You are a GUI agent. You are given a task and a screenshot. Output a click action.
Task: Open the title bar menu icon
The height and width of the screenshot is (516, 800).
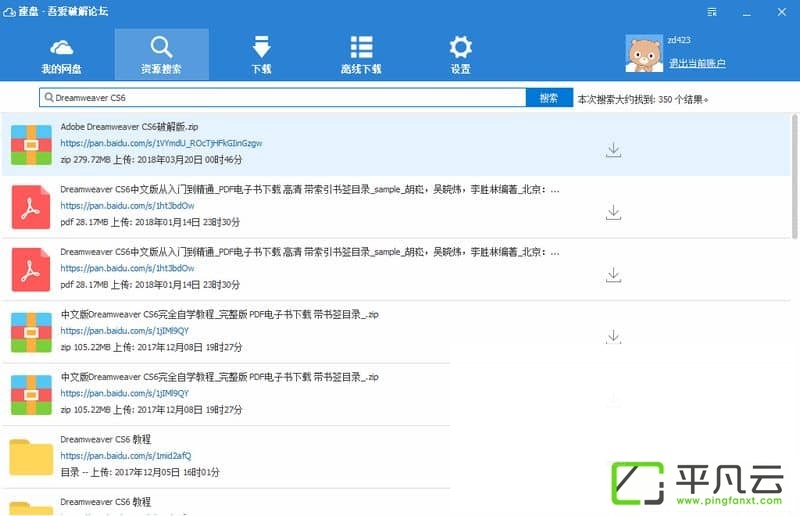point(712,12)
